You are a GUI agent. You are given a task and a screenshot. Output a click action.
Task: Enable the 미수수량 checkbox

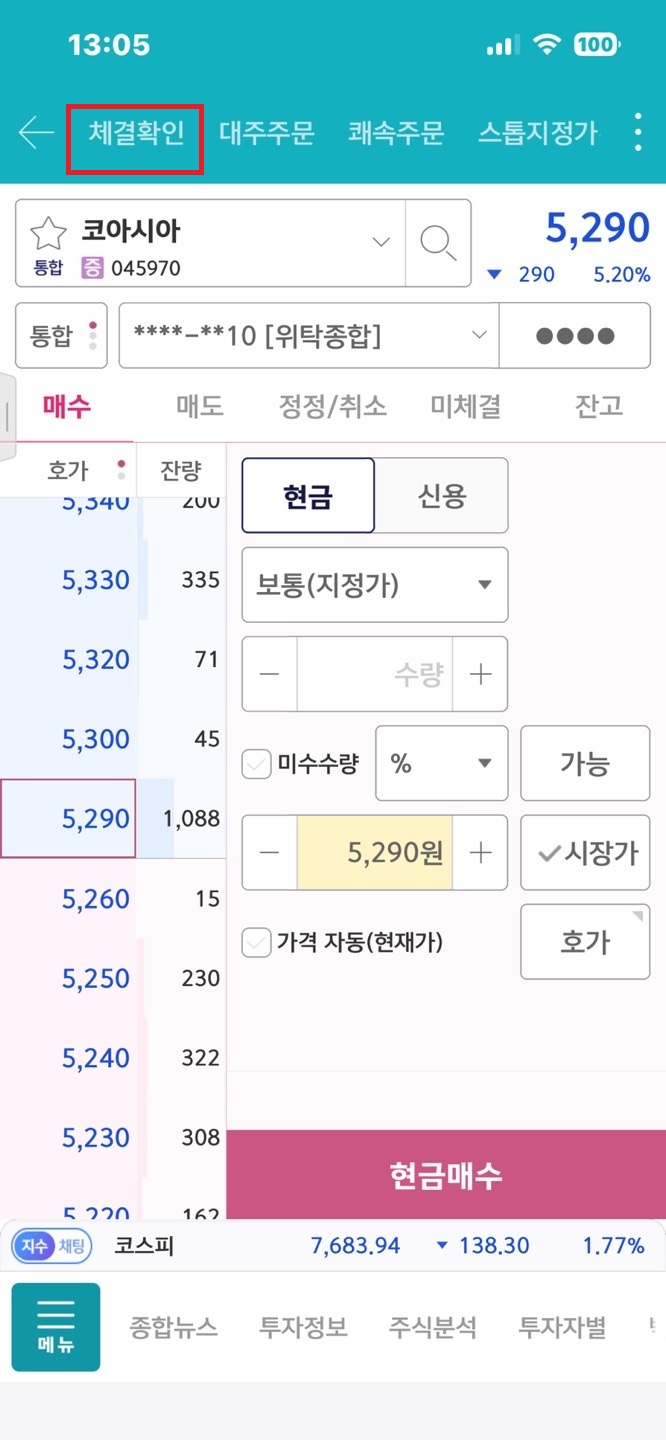pyautogui.click(x=258, y=766)
